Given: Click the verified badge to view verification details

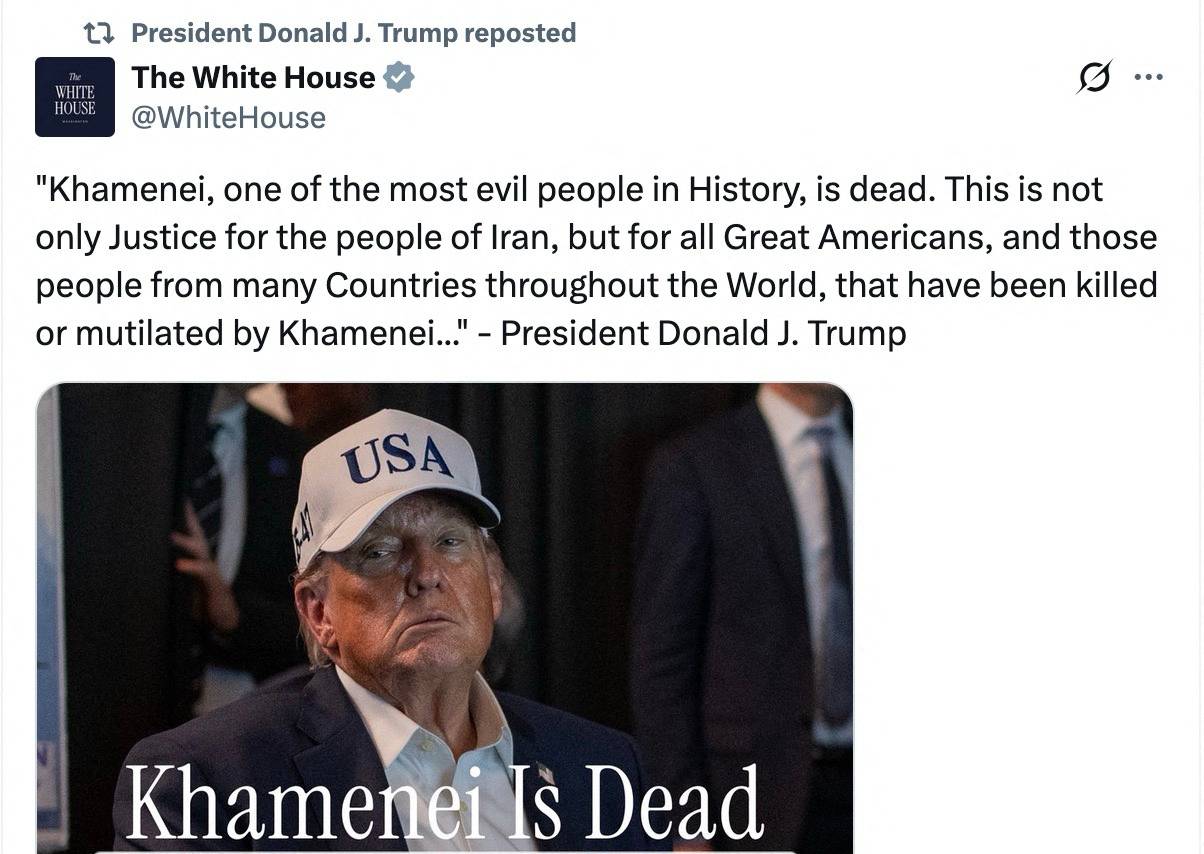Looking at the screenshot, I should coord(398,77).
